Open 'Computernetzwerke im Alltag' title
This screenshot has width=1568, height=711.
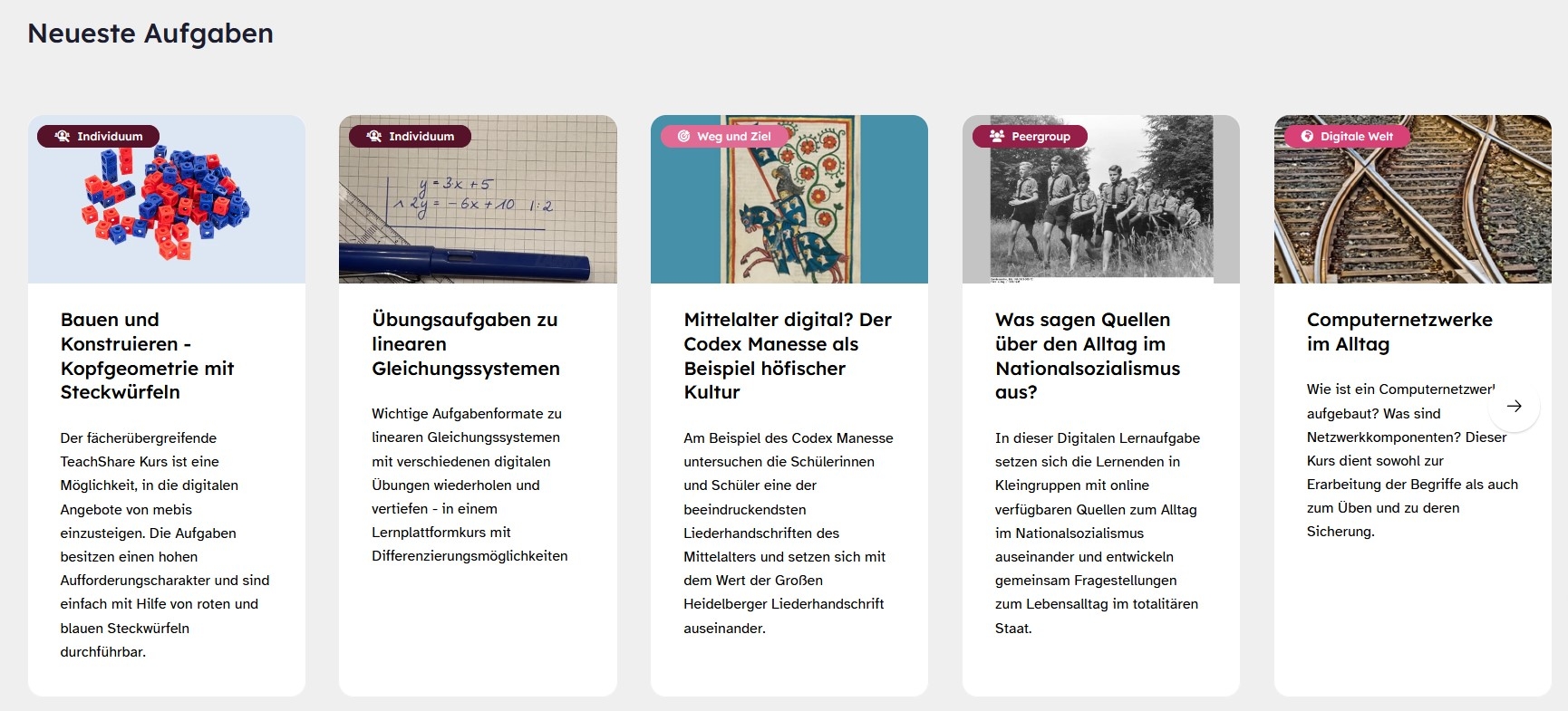[1399, 331]
